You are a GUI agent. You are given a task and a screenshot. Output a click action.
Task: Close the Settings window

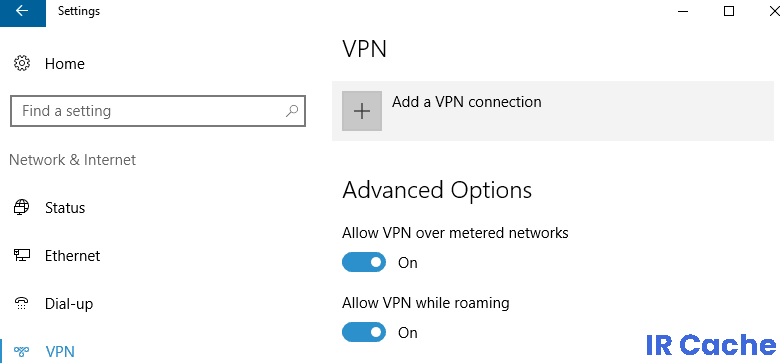774,11
